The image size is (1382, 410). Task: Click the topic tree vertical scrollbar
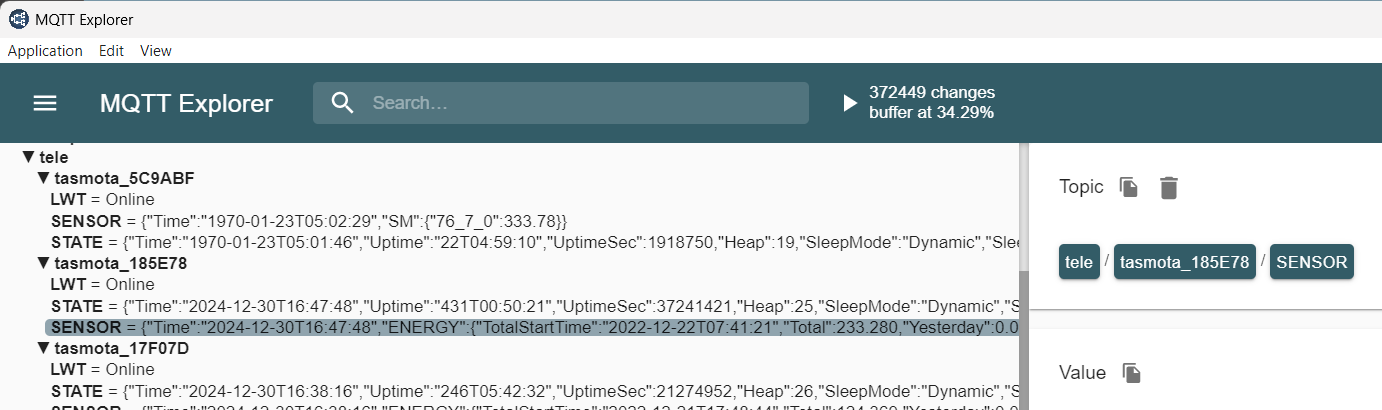coord(1022,339)
